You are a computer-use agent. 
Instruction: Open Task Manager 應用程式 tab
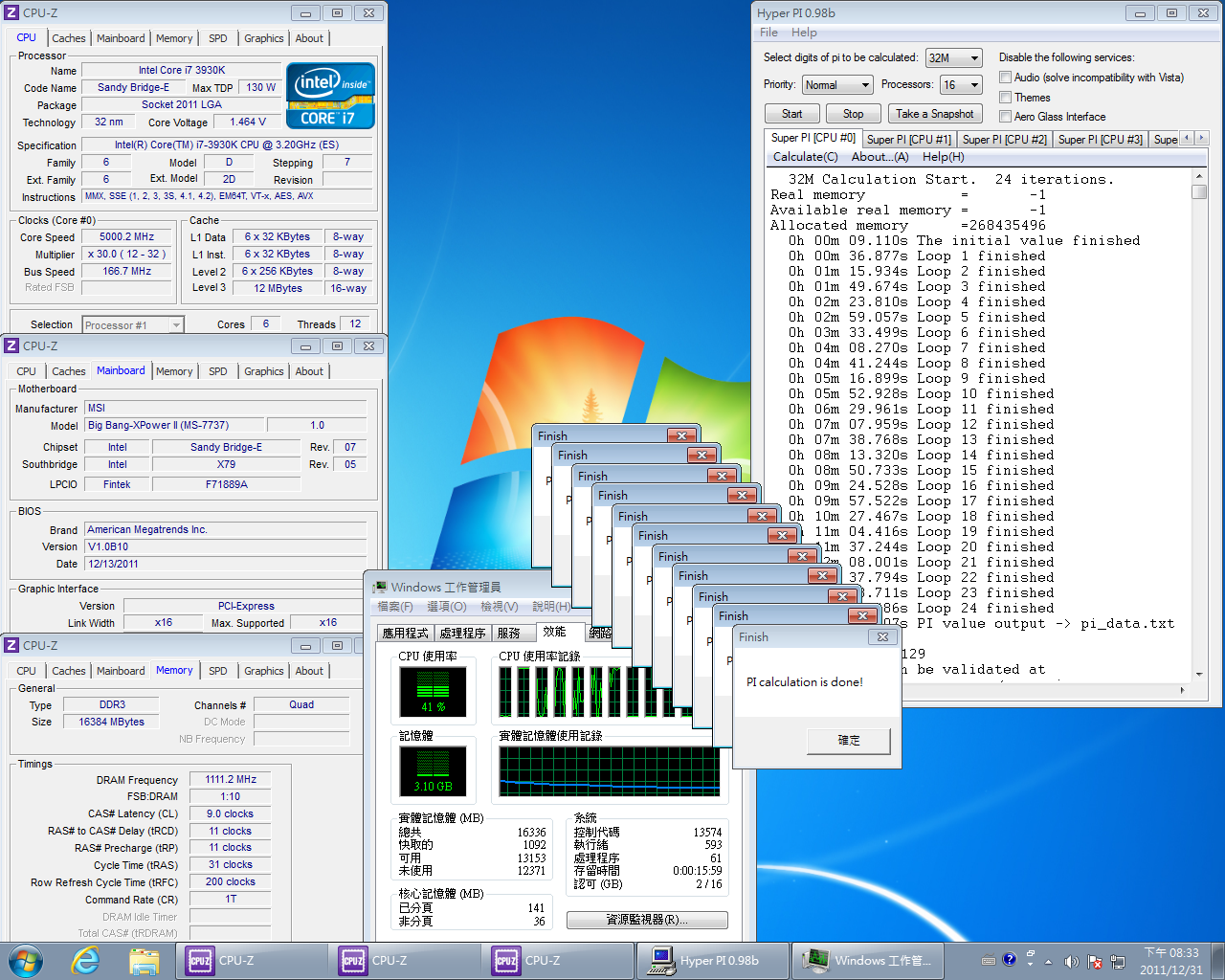tap(406, 634)
